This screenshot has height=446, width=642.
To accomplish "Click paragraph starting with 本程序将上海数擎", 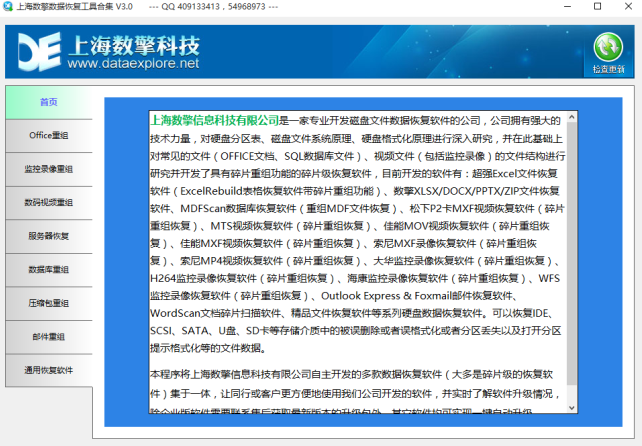I will click(x=355, y=393).
